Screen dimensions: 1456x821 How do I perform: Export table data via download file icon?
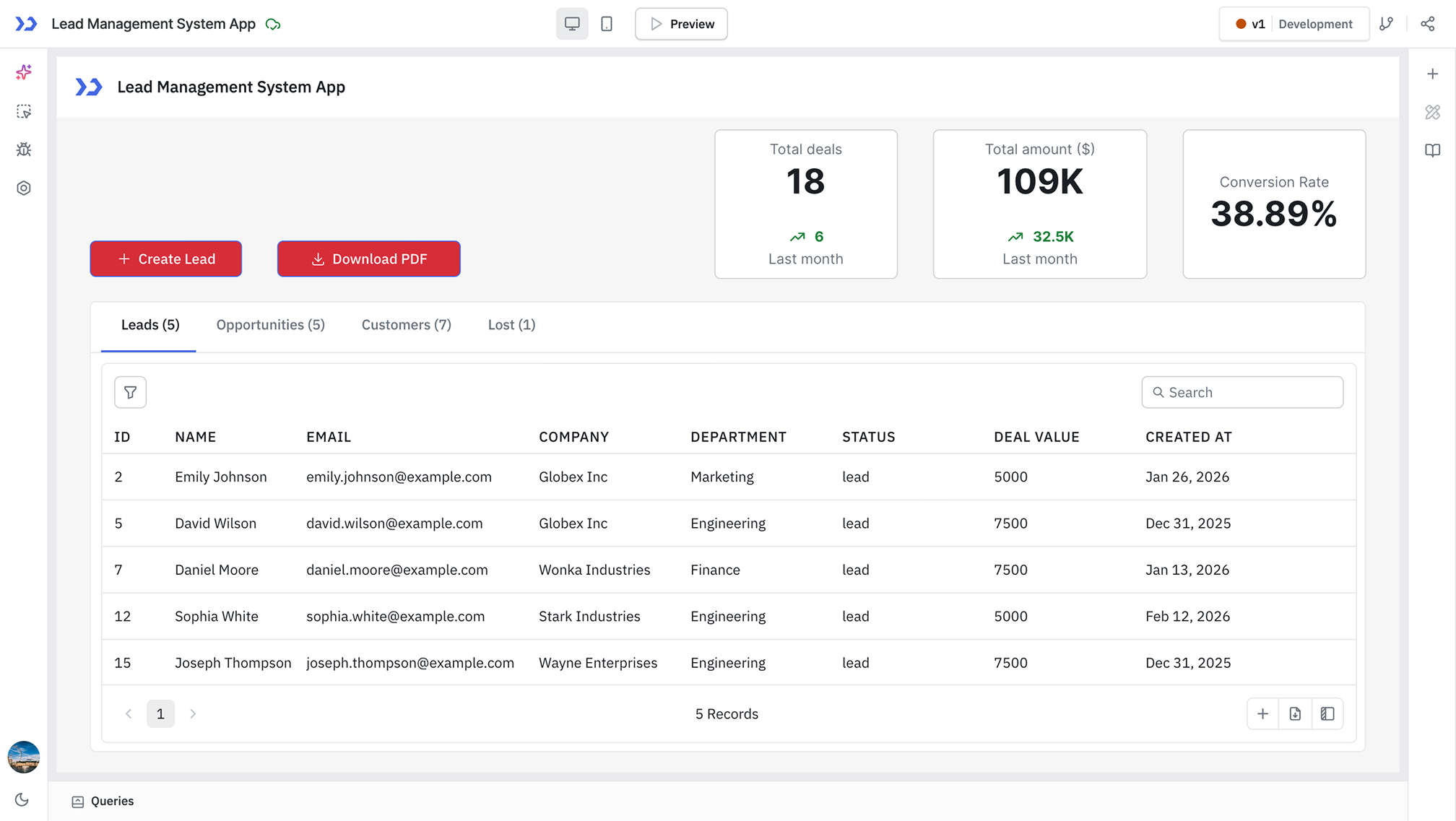pyautogui.click(x=1295, y=713)
